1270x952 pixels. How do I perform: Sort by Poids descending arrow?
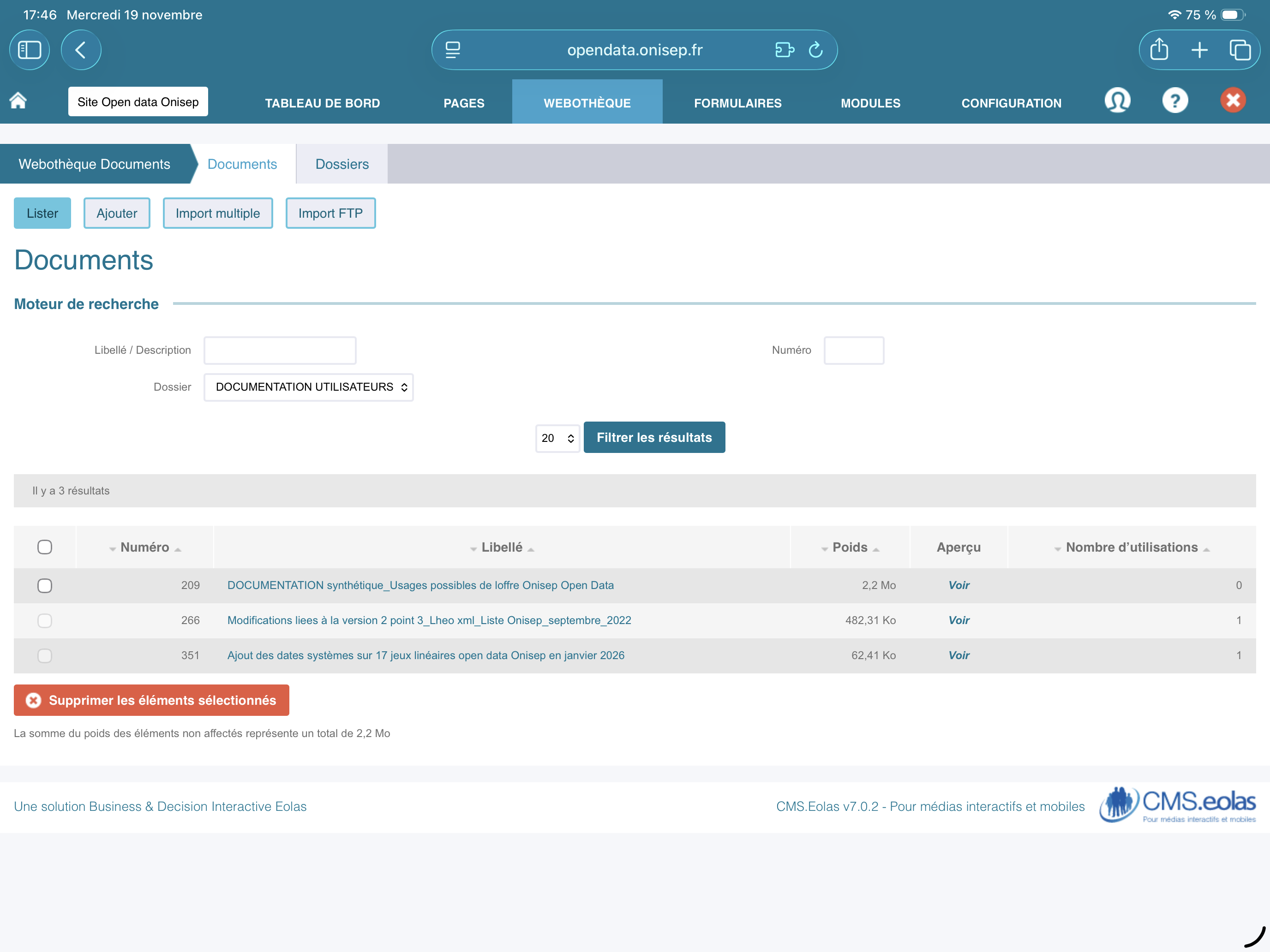(825, 550)
